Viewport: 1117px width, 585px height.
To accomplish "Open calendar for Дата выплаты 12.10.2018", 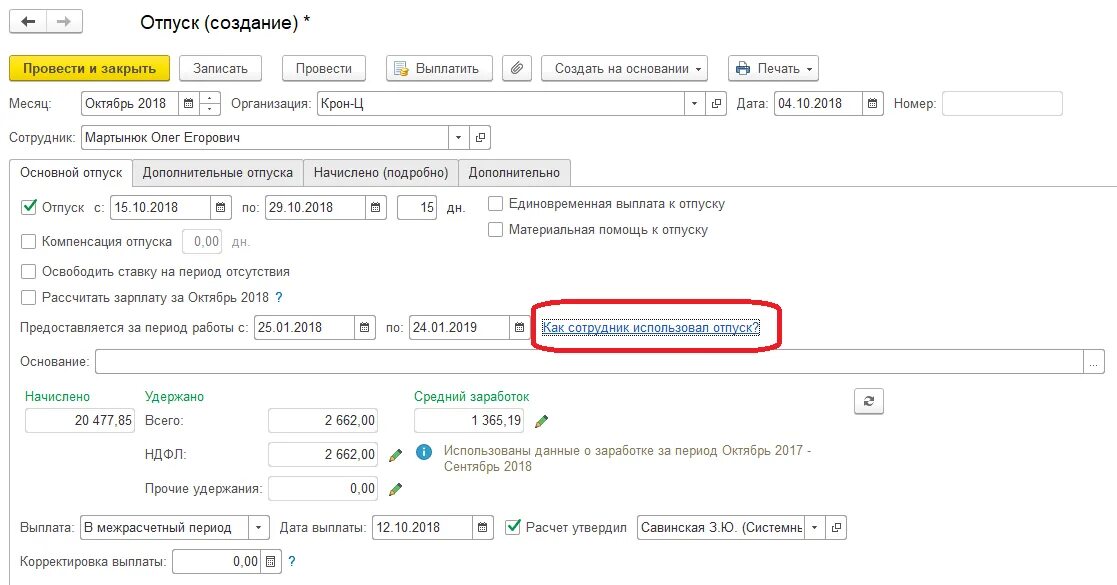I will (x=482, y=527).
